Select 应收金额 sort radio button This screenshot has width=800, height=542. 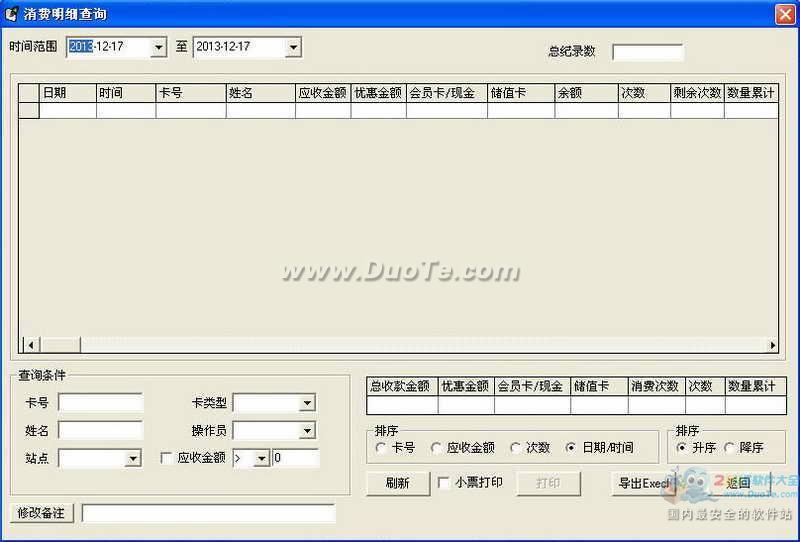point(437,448)
